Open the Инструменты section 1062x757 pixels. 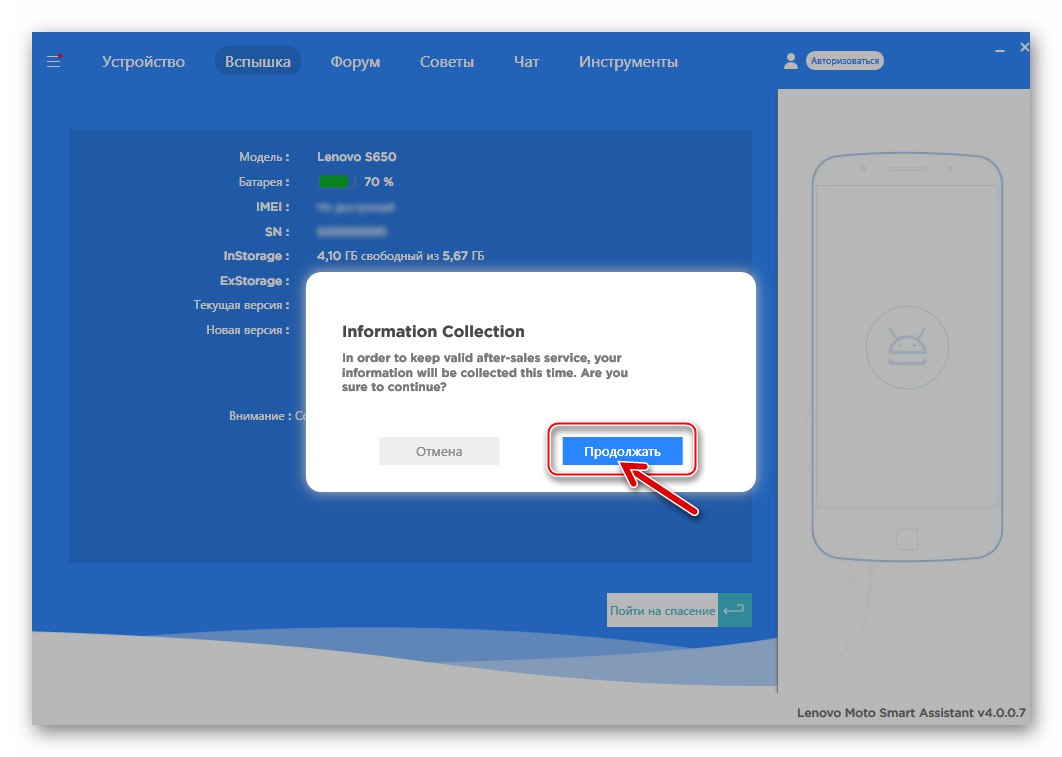[628, 62]
